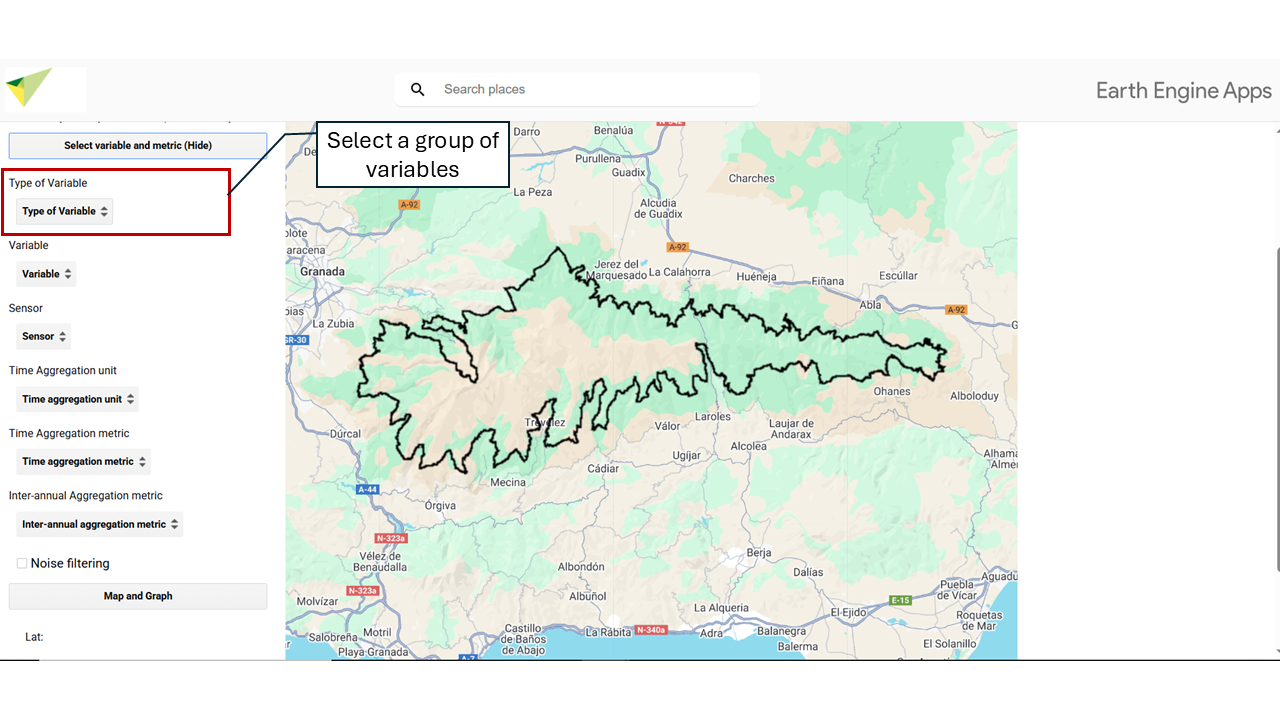
Task: Click the E-15 highway marker on map
Action: pos(900,600)
